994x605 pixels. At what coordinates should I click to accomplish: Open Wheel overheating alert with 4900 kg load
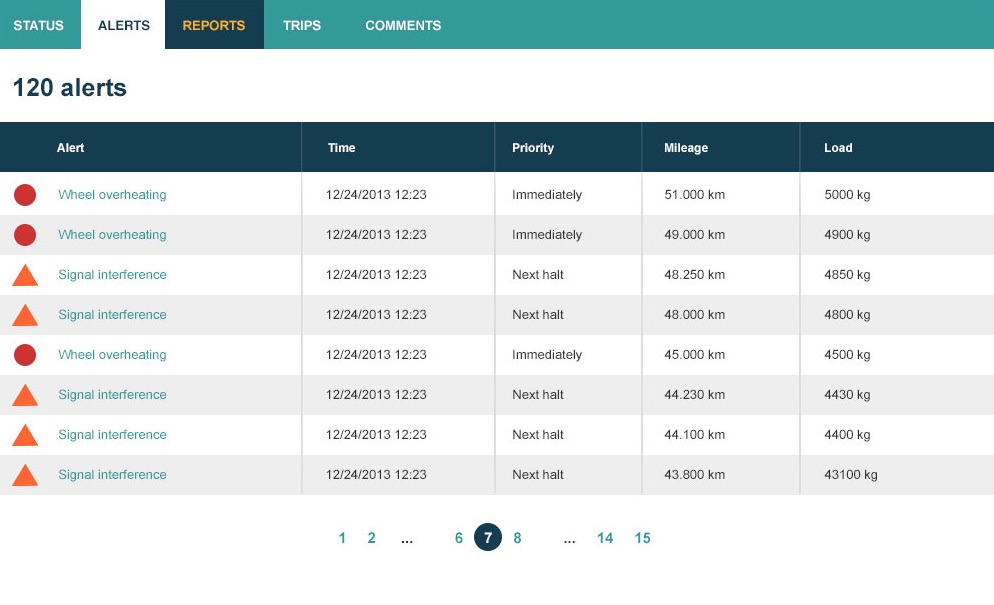(112, 235)
